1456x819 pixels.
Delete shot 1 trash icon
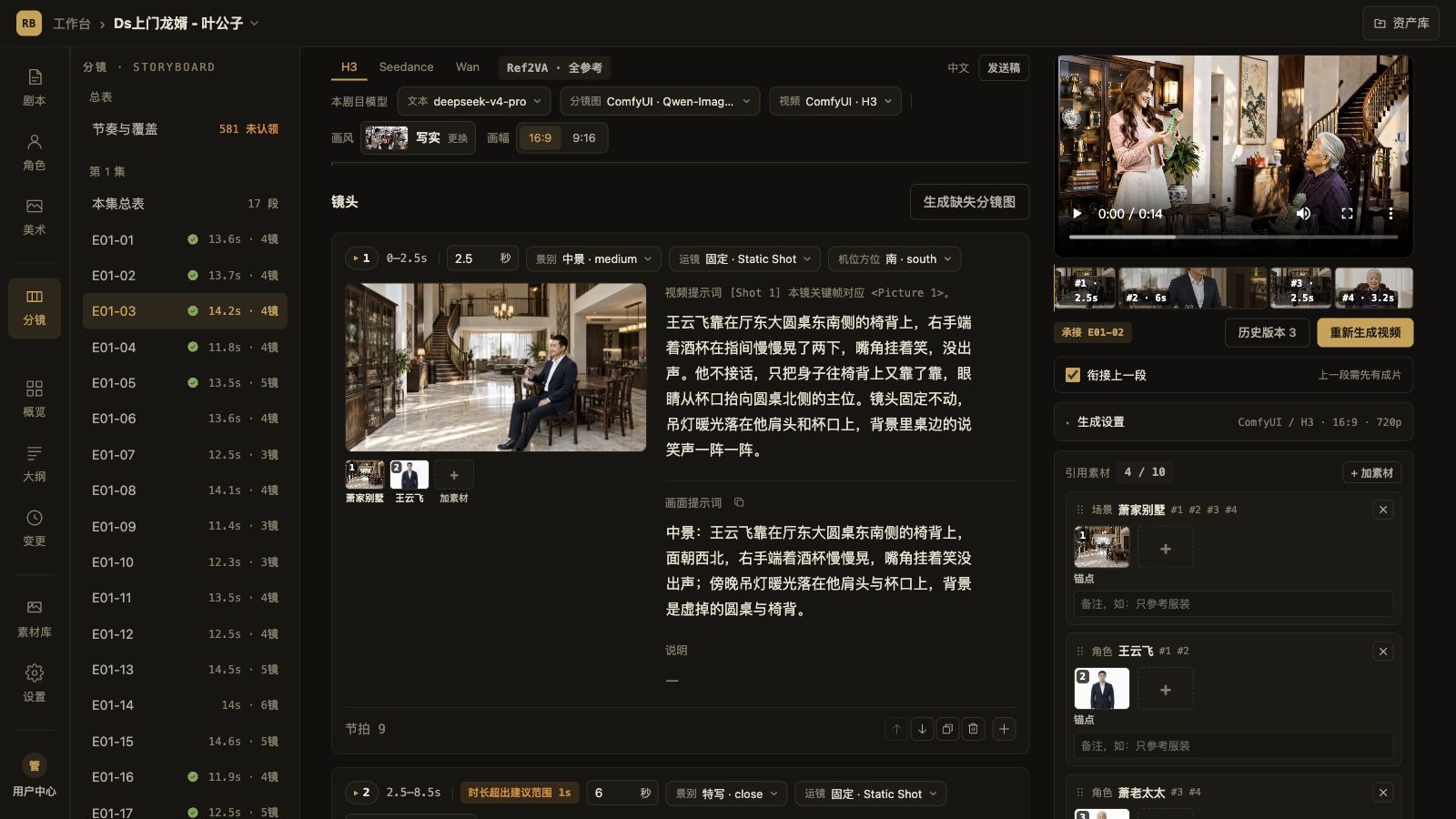pyautogui.click(x=973, y=729)
